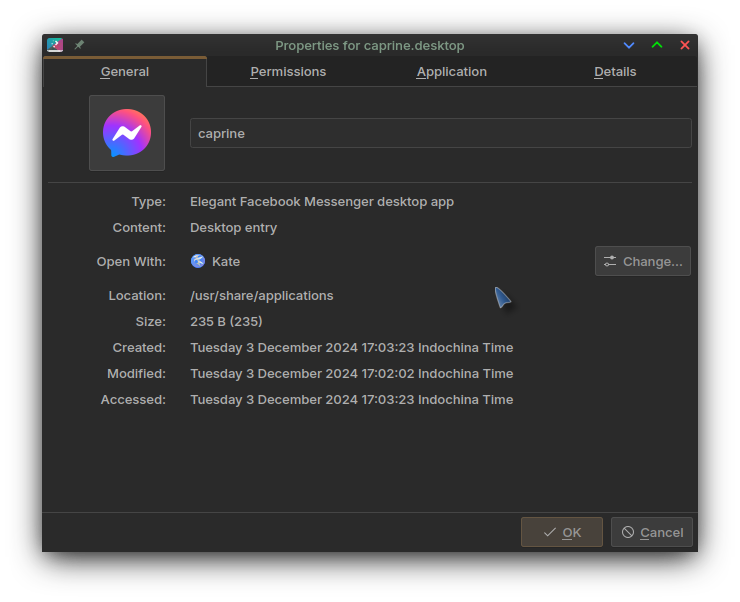Screen dimensions: 740x602
Task: Dismiss dialog with Cancel button
Action: 652,532
